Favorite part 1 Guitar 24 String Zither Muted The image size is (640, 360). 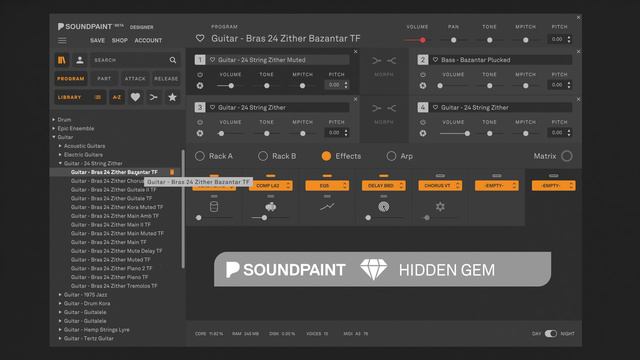pos(212,60)
